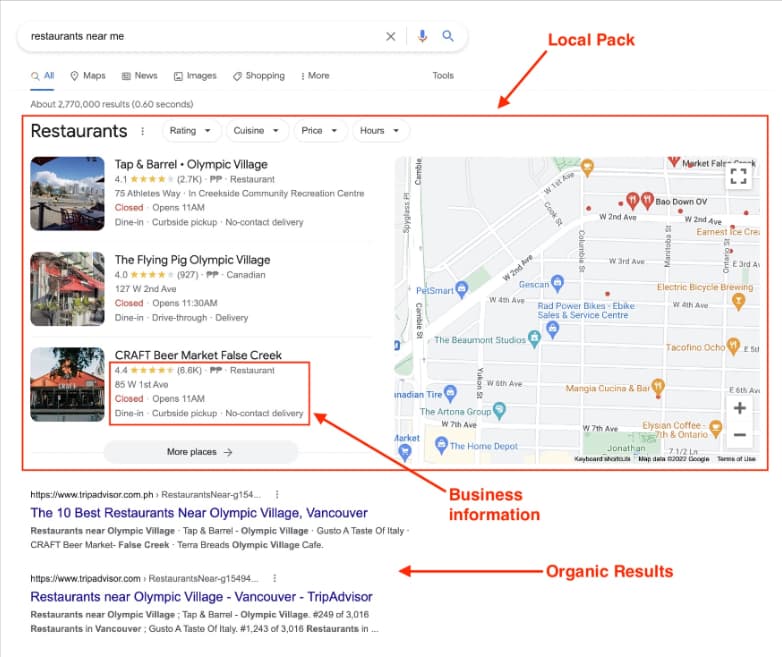The height and width of the screenshot is (657, 782).
Task: Select The Home Depot map marker
Action: [441, 444]
